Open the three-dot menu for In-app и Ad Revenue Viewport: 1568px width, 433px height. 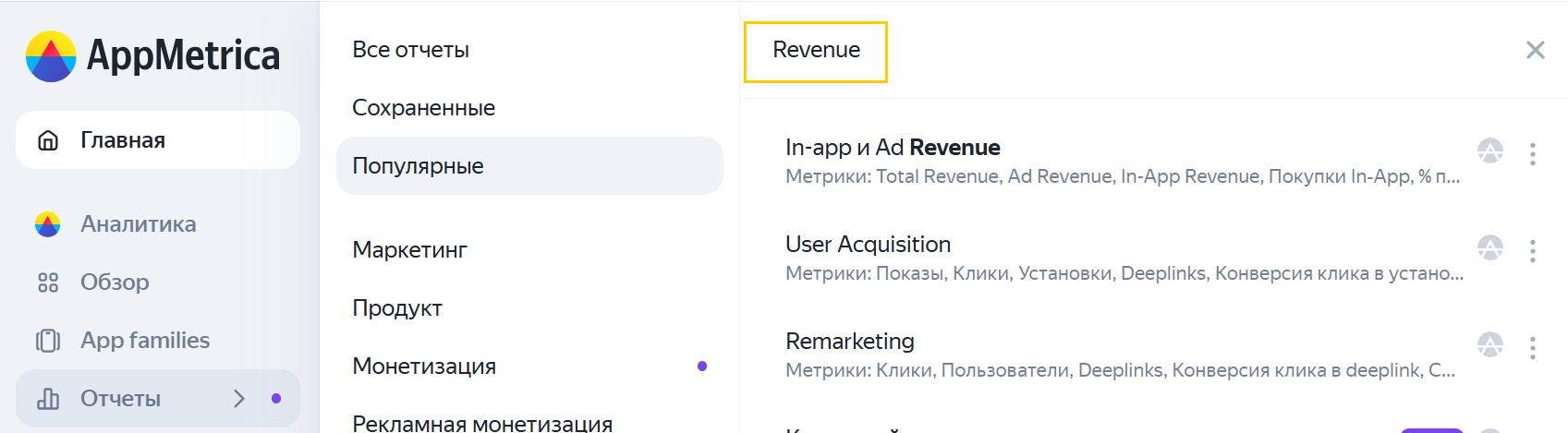click(1533, 154)
